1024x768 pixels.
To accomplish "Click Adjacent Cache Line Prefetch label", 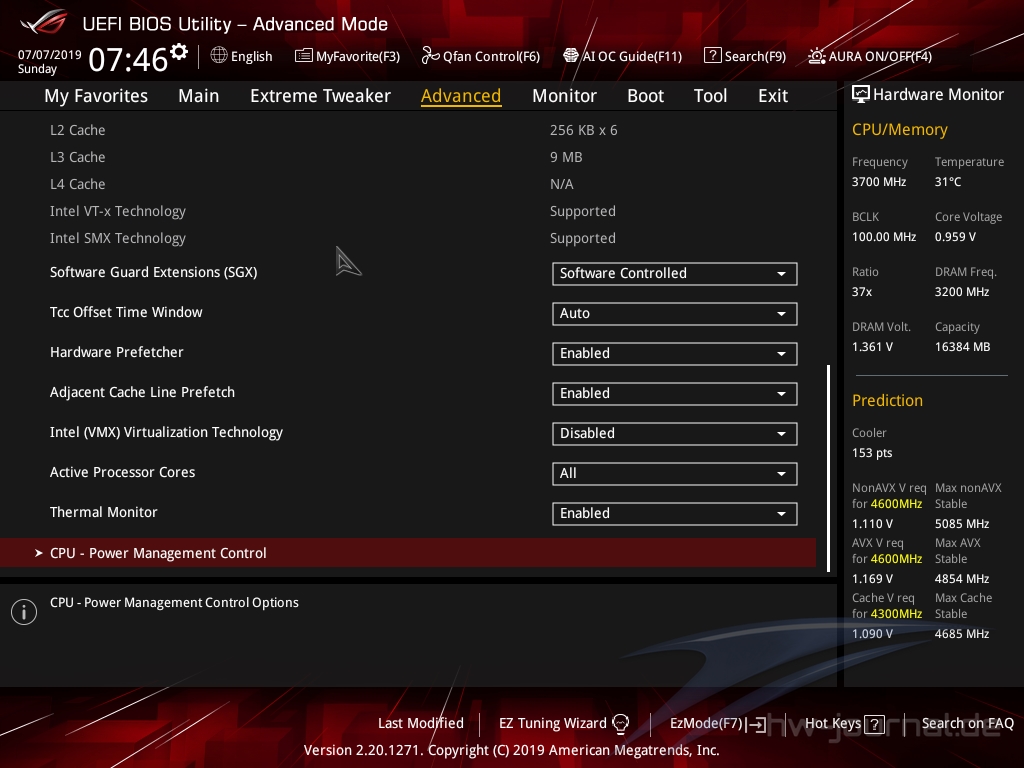I will [142, 392].
